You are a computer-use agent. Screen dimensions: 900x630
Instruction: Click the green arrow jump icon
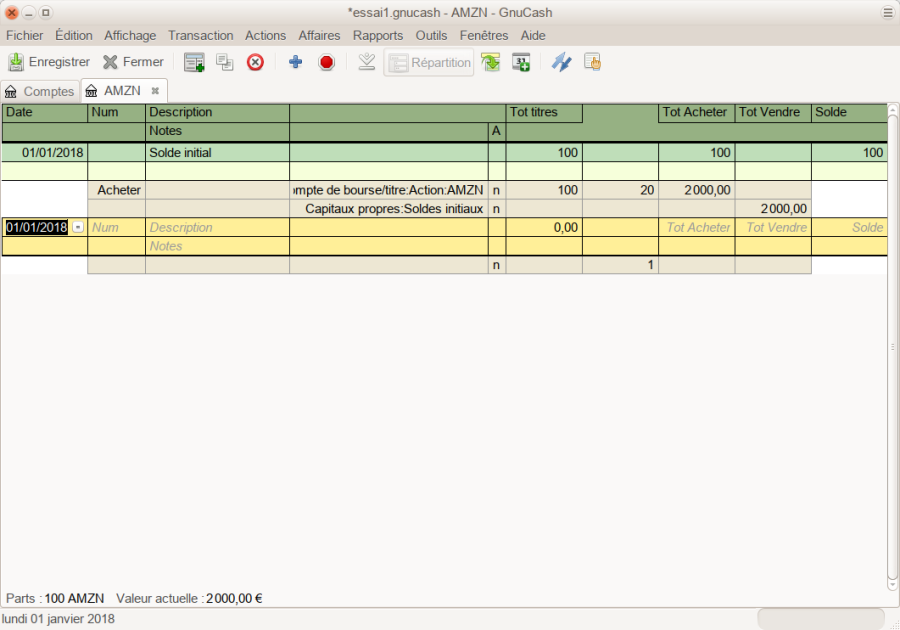(490, 62)
